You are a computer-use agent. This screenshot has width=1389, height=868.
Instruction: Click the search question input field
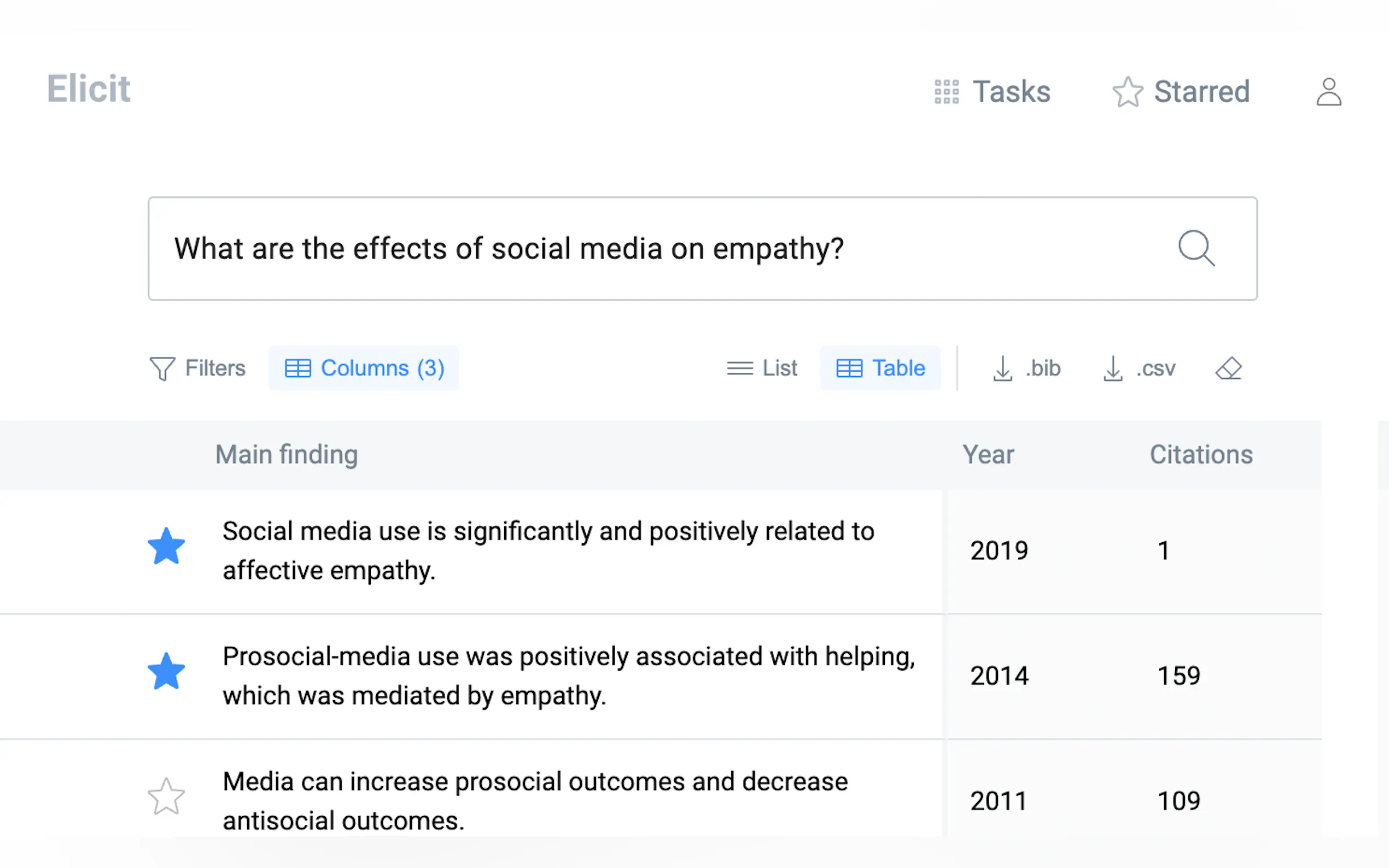tap(632, 249)
